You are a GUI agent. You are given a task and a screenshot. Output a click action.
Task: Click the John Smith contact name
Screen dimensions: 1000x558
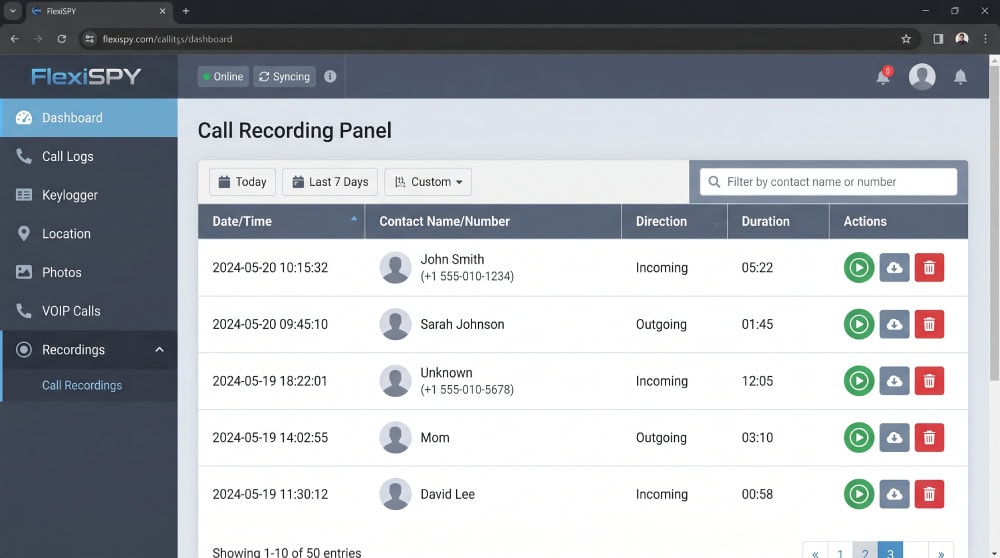pos(452,260)
